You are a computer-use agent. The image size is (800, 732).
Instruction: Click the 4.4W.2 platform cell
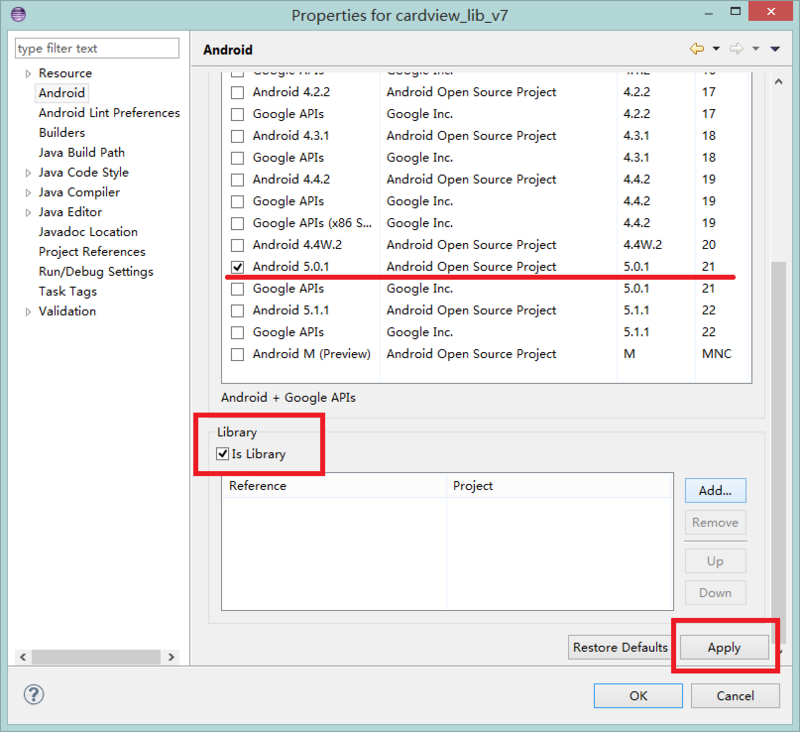tap(643, 245)
